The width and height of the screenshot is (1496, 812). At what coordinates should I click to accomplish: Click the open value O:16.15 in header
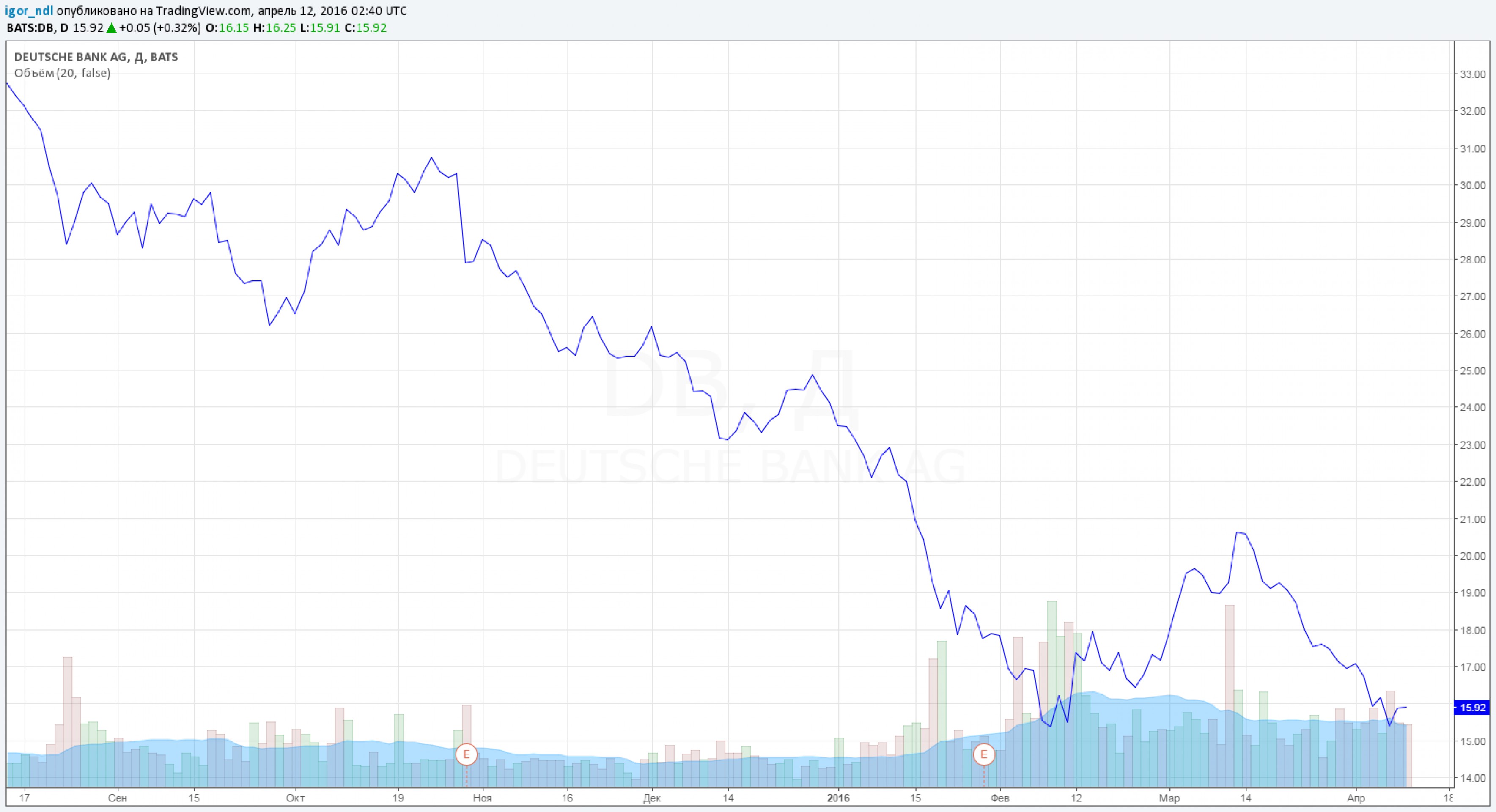pos(227,28)
